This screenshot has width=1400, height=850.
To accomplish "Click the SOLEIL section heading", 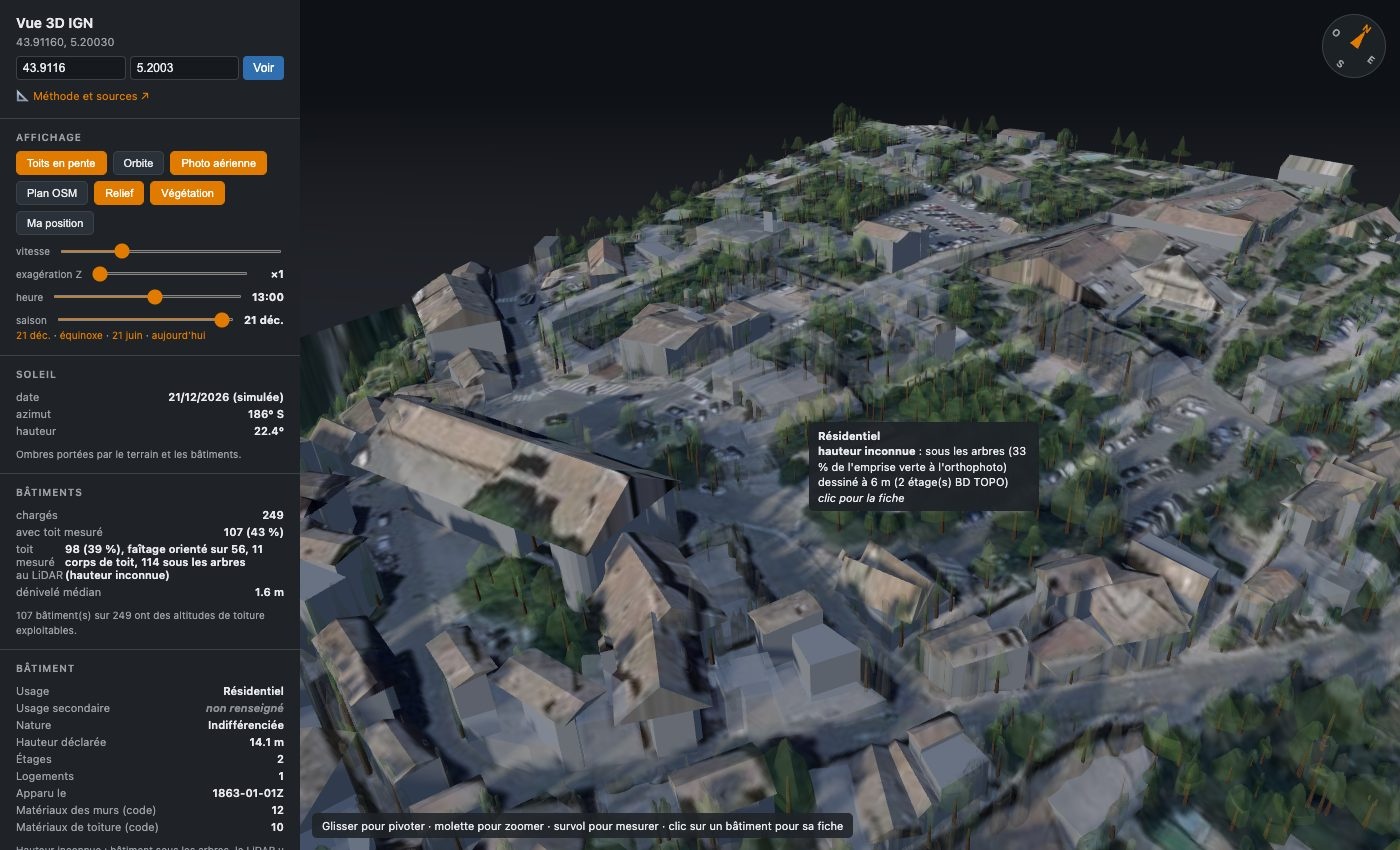I will pyautogui.click(x=36, y=374).
